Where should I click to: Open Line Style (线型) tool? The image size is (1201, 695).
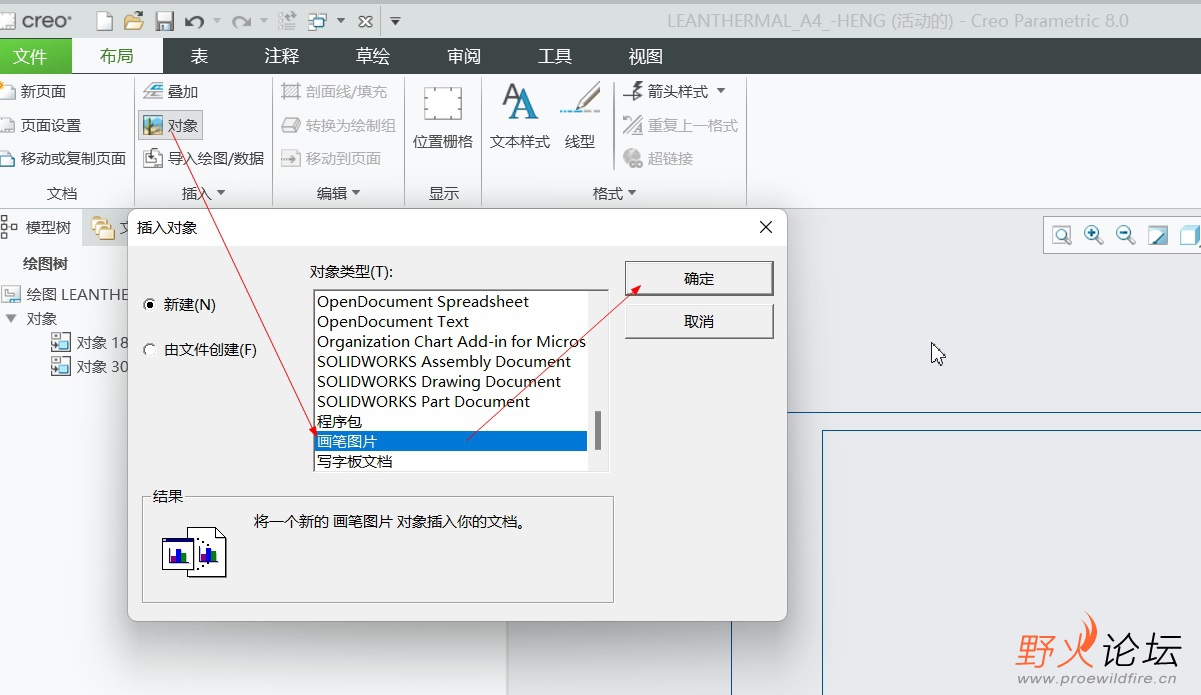coord(580,117)
